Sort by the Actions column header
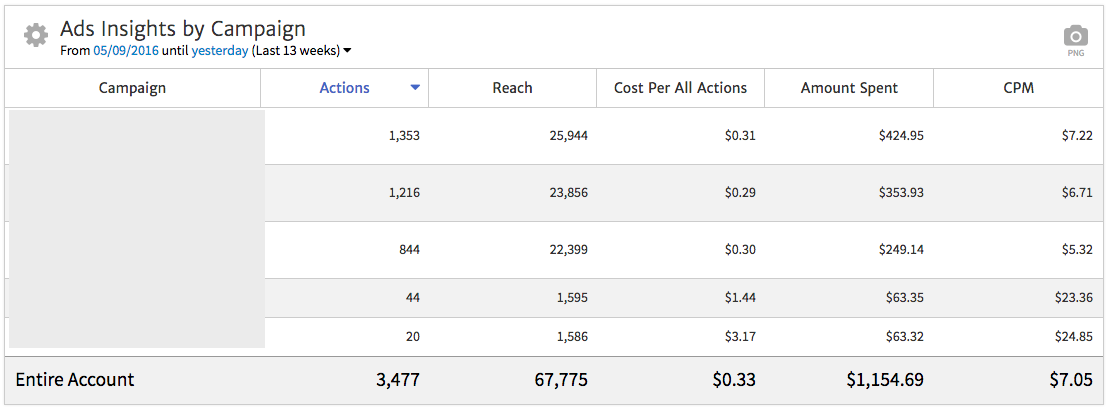Image resolution: width=1116 pixels, height=413 pixels. [344, 88]
